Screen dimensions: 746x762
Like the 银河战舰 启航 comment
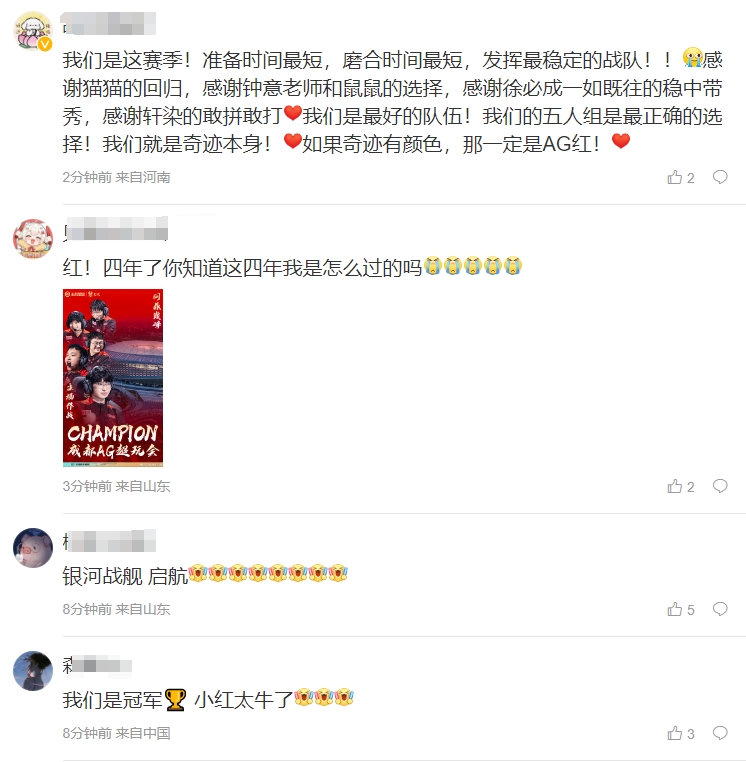tap(680, 609)
